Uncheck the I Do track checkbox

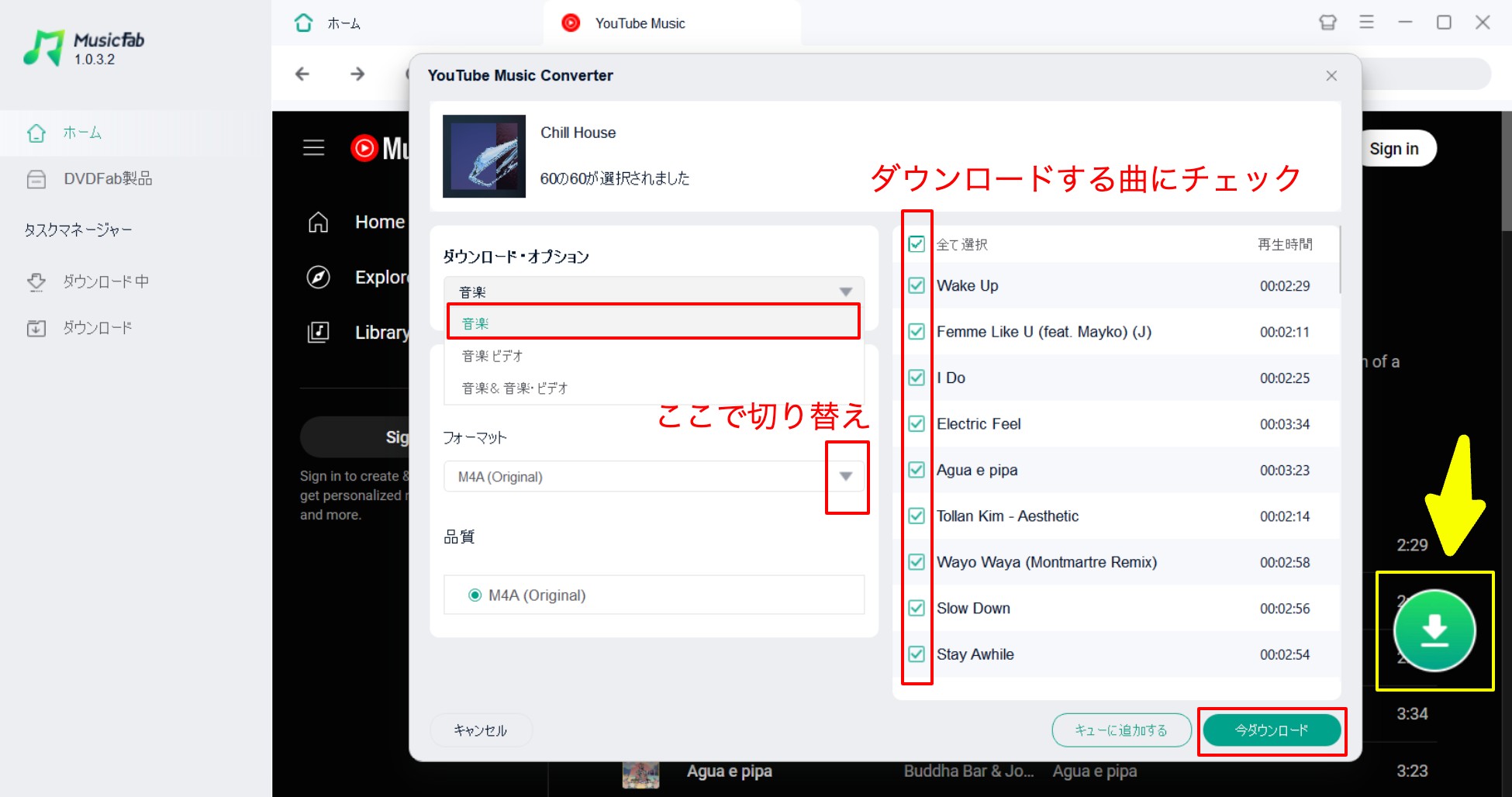(917, 378)
